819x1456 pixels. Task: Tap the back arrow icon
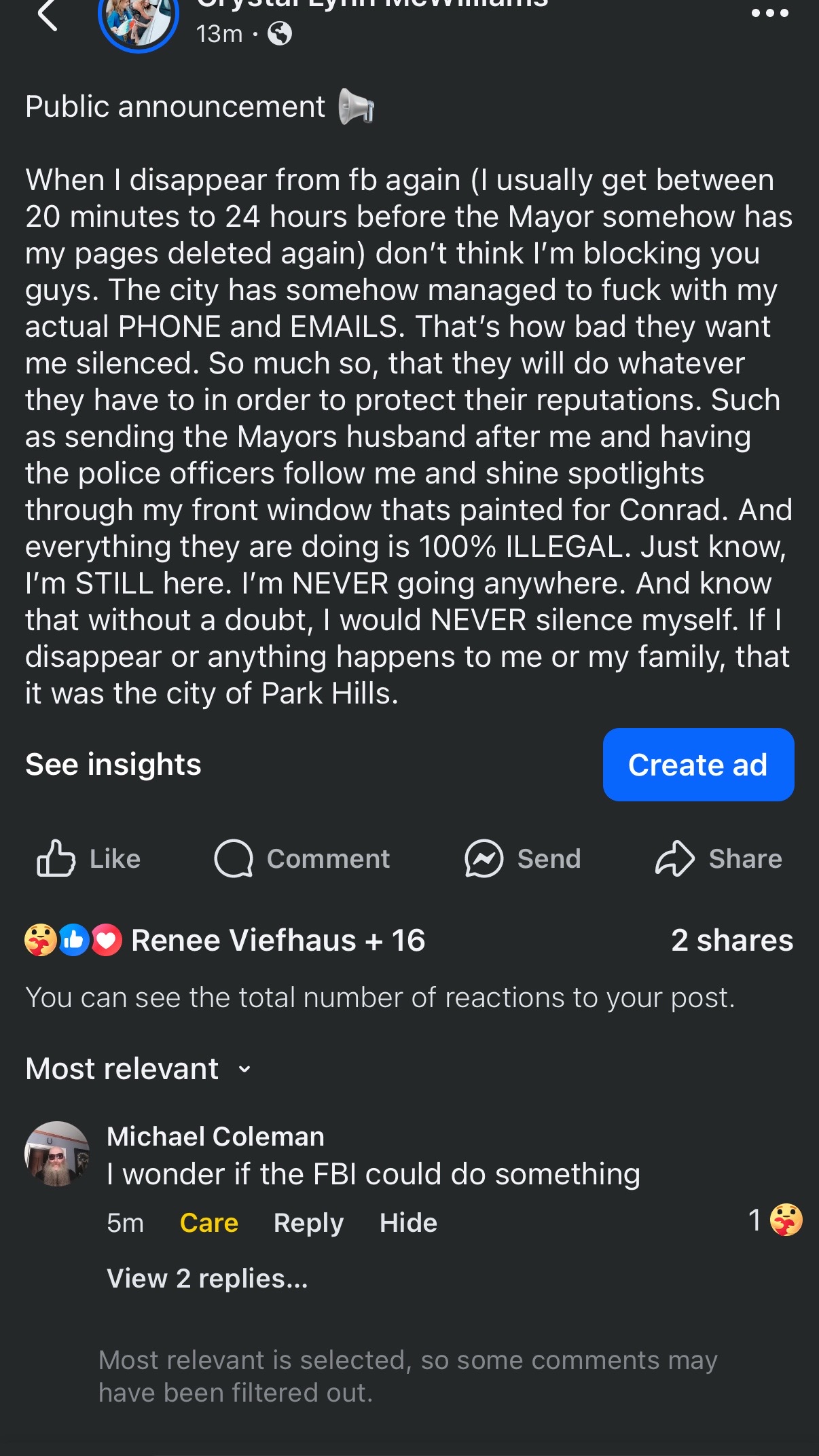[48, 15]
